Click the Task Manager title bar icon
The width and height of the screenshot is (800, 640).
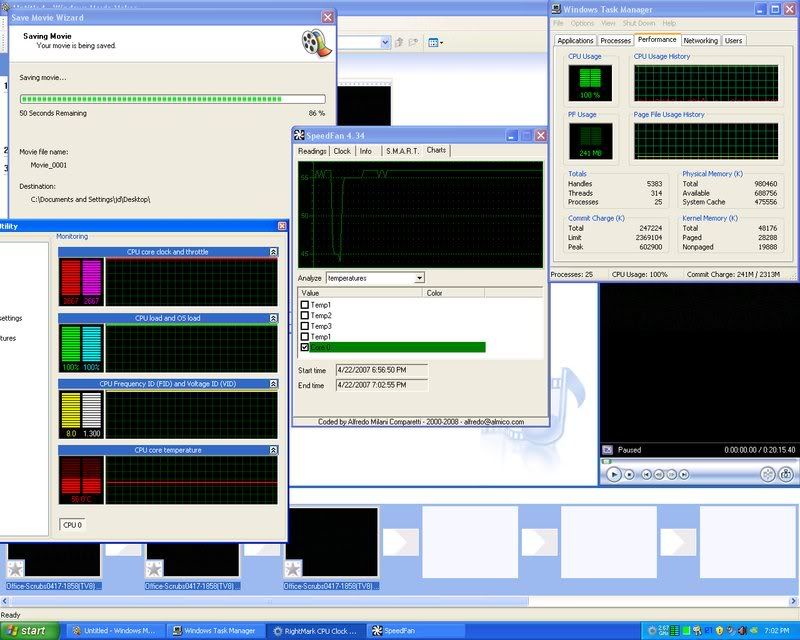556,9
